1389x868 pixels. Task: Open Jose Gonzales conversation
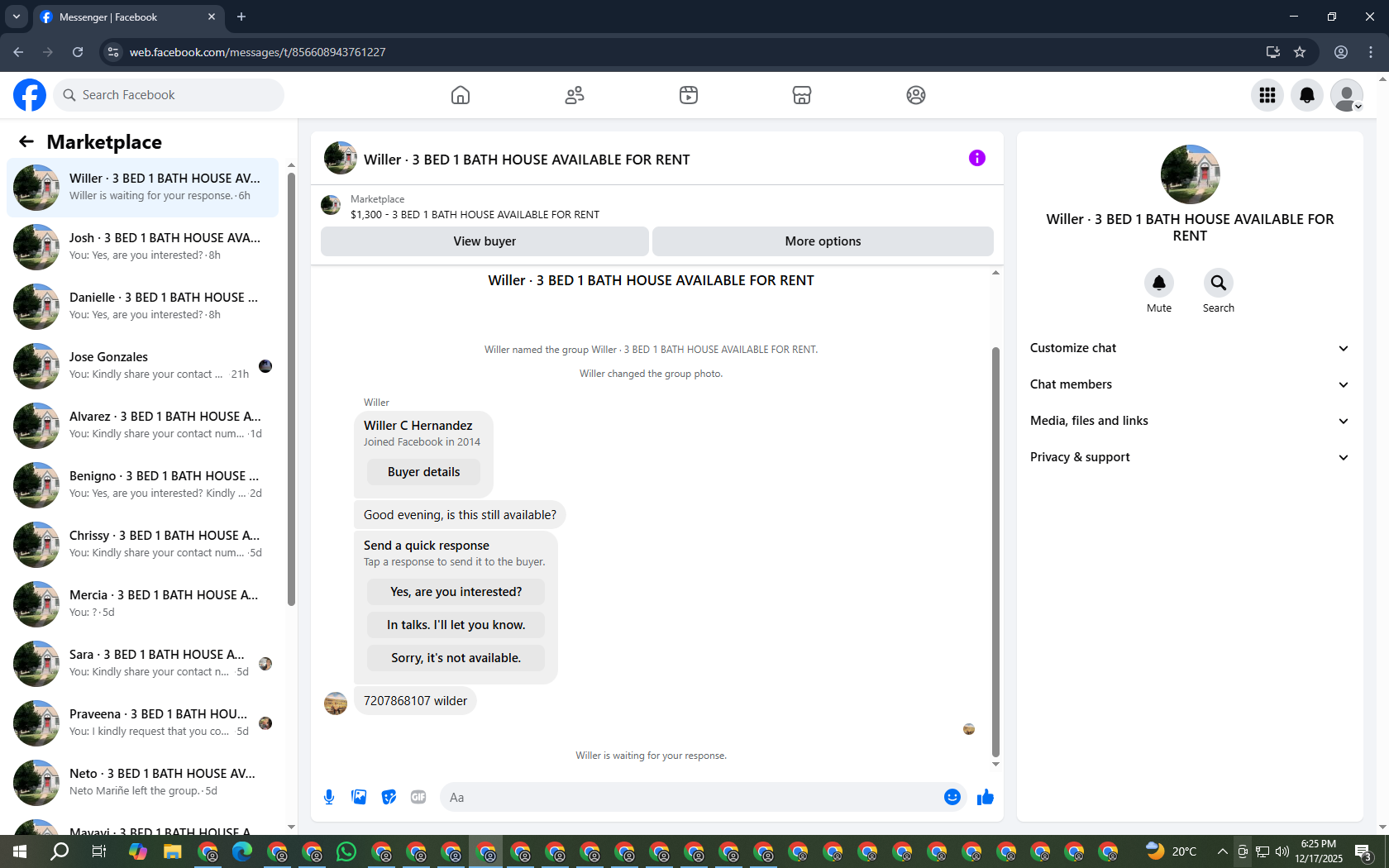(x=142, y=366)
